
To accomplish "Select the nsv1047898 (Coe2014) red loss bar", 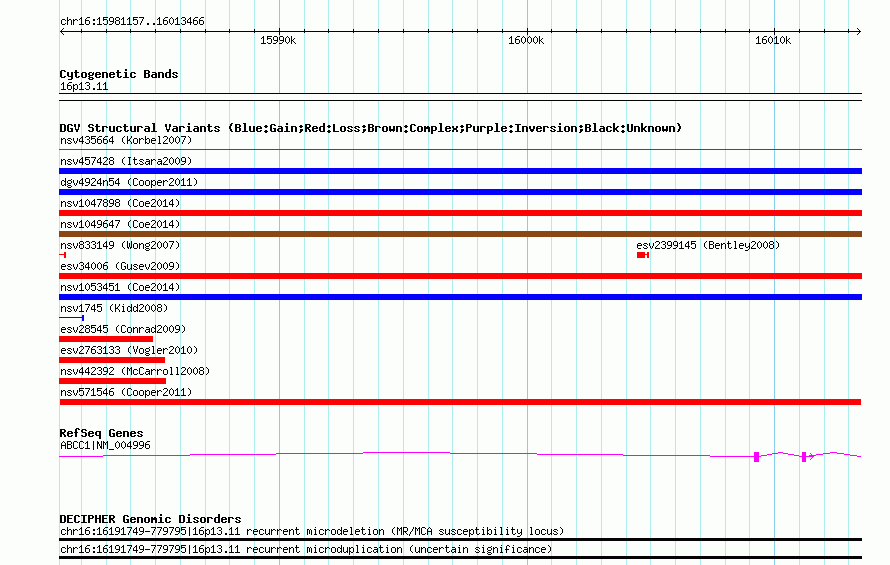I will (460, 213).
